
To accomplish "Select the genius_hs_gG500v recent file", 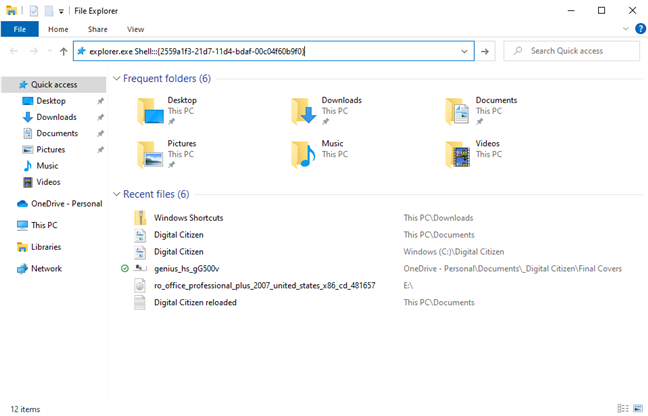I will point(186,269).
